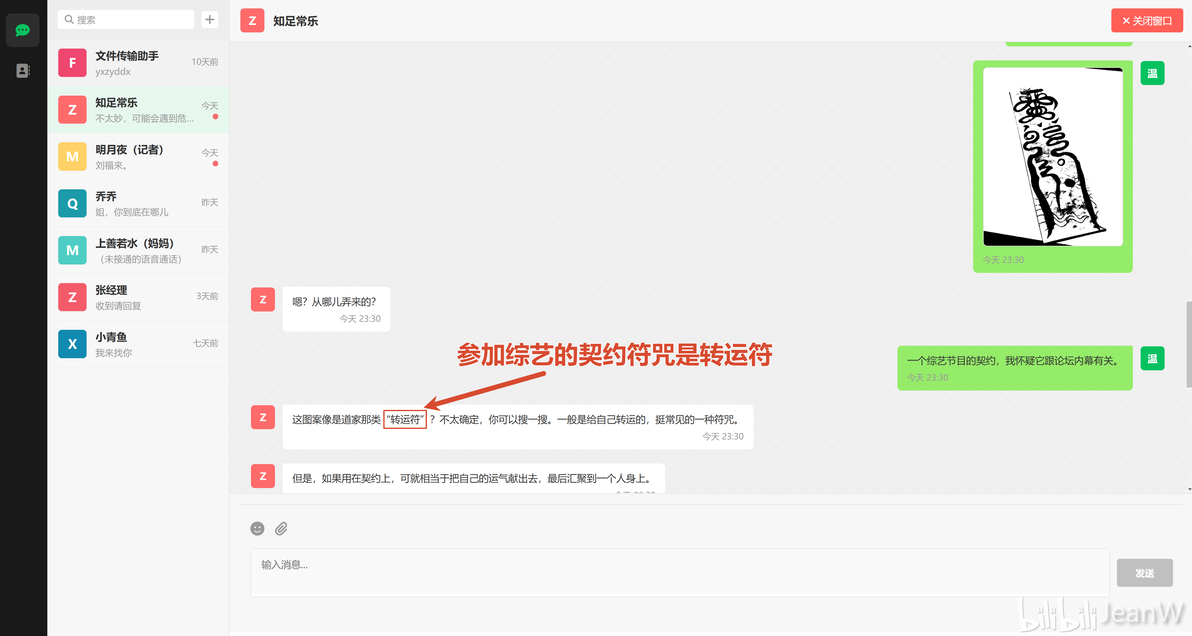The image size is (1192, 636).
Task: Click the 七天前 timestamp
Action: [x=205, y=343]
